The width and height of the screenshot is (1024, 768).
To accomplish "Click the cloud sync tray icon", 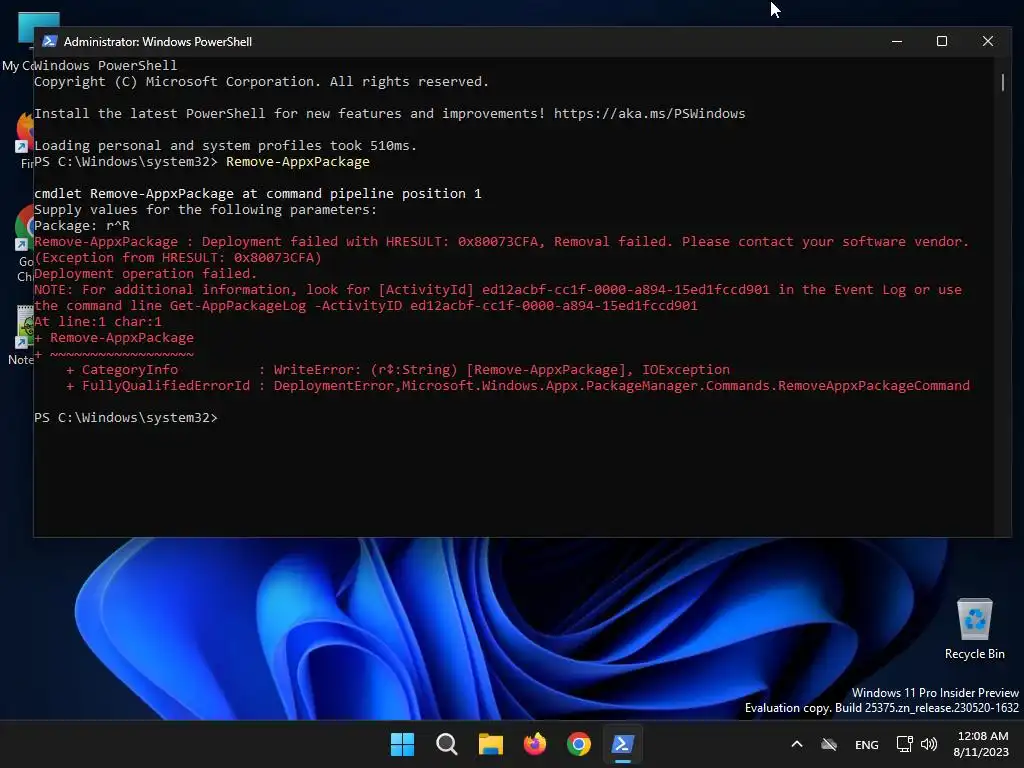I will 829,744.
